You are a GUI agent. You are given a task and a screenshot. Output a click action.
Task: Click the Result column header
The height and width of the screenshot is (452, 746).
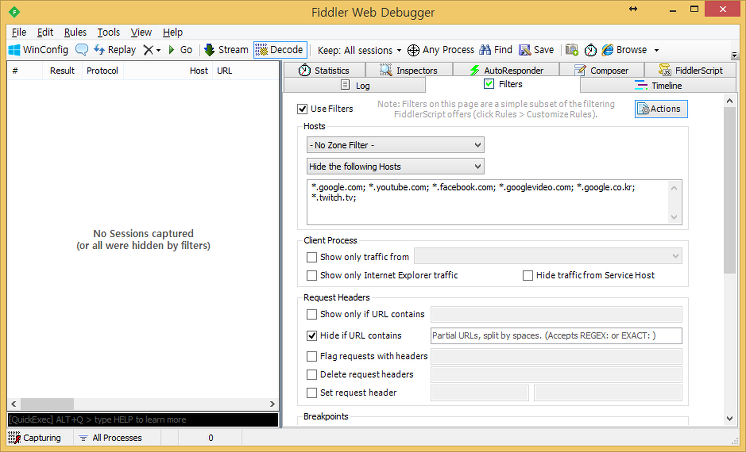[62, 71]
